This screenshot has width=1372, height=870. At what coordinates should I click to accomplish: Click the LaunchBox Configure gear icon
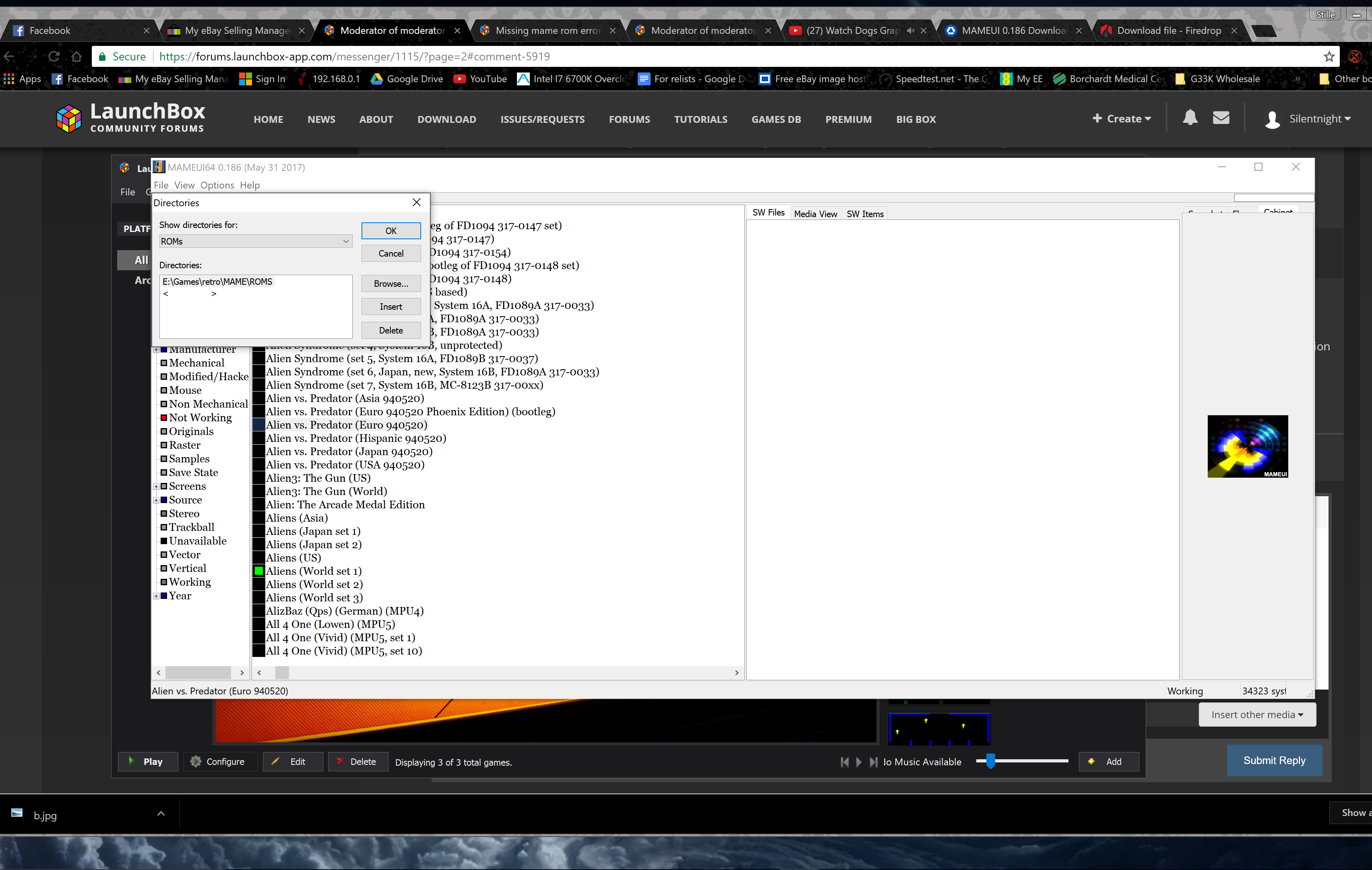195,761
